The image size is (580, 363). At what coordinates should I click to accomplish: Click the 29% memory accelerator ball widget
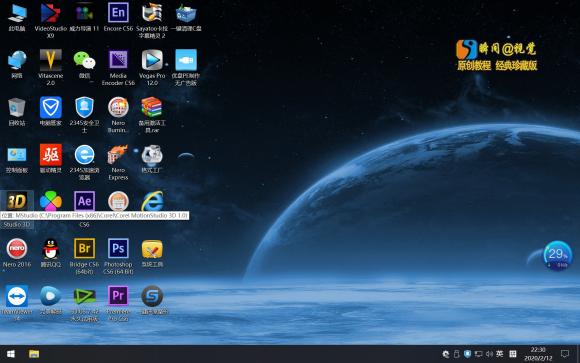[x=557, y=255]
